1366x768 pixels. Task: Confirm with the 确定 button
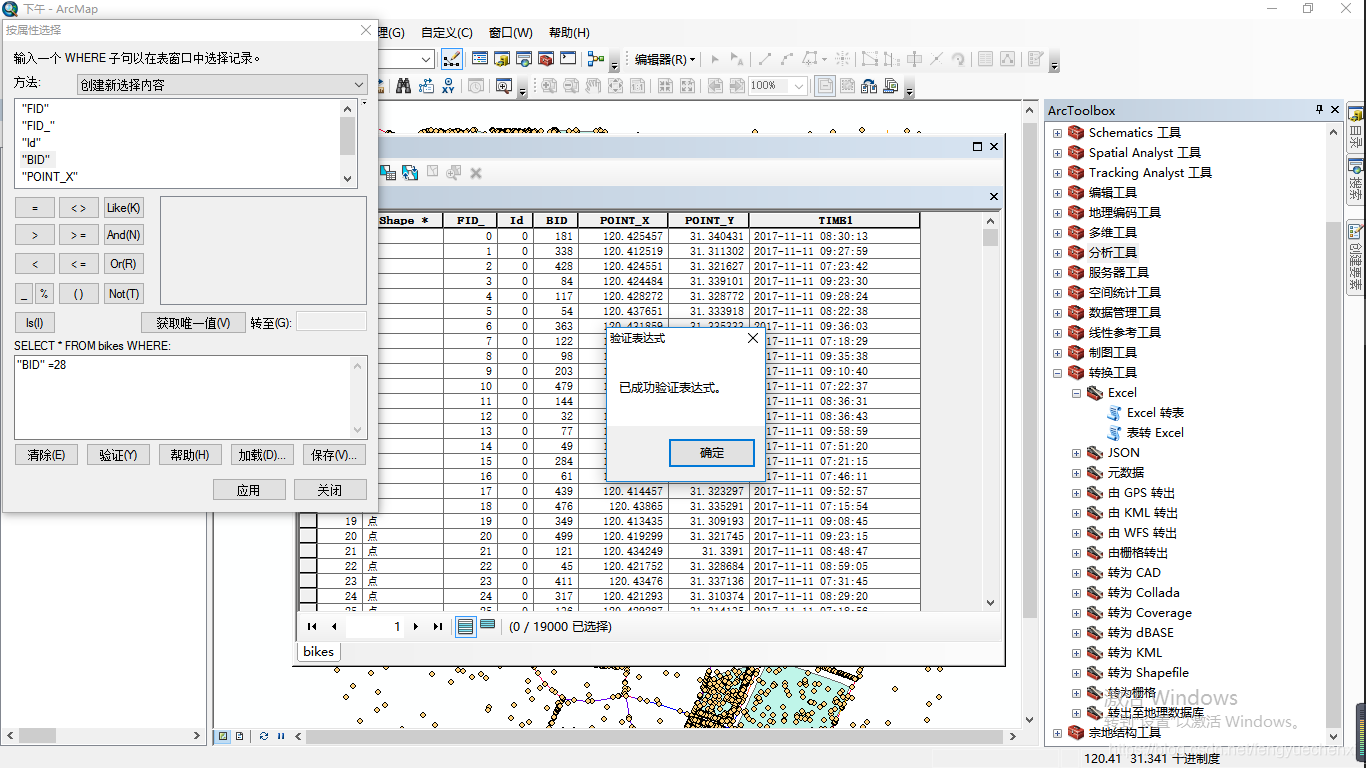712,453
